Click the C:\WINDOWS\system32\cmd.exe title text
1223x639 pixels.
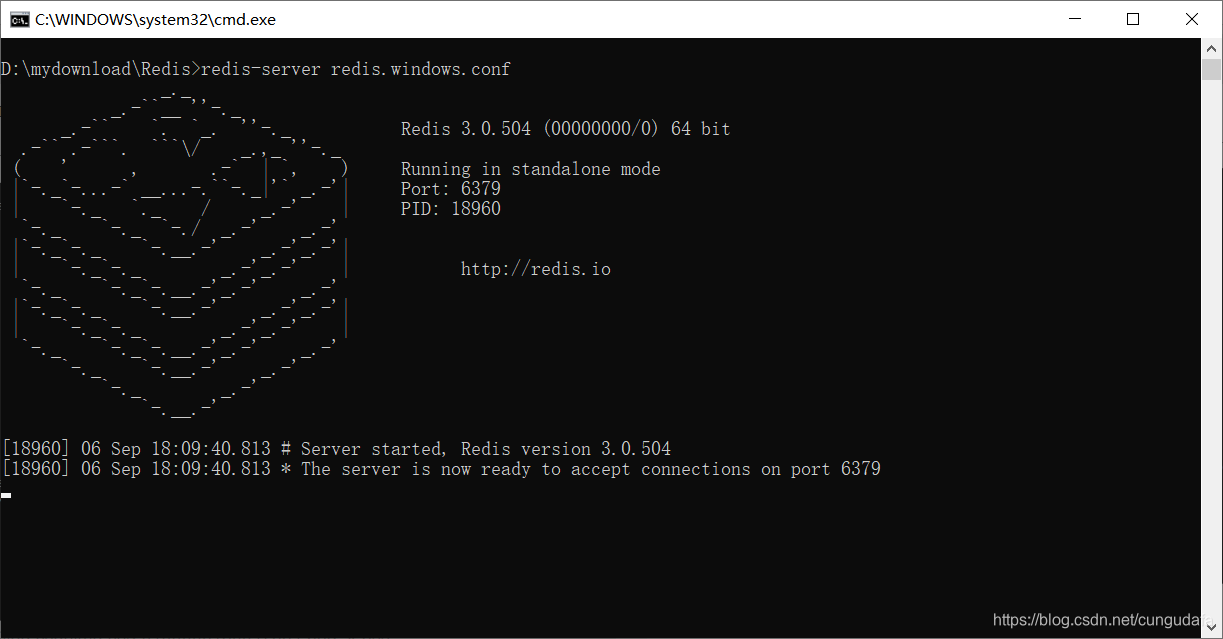point(157,18)
